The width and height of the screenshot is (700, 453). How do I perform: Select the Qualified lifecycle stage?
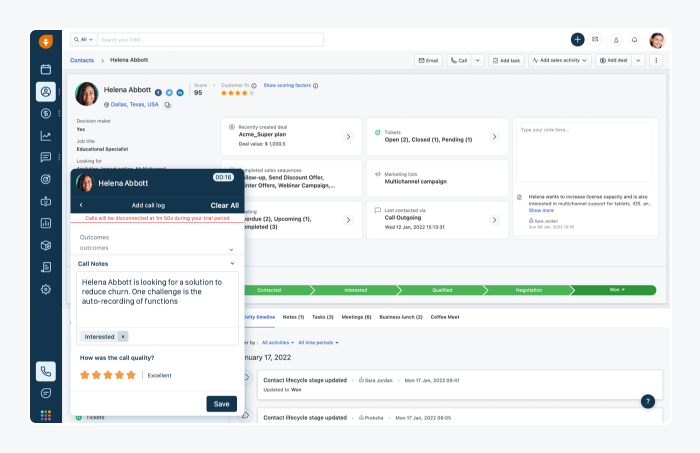(442, 290)
